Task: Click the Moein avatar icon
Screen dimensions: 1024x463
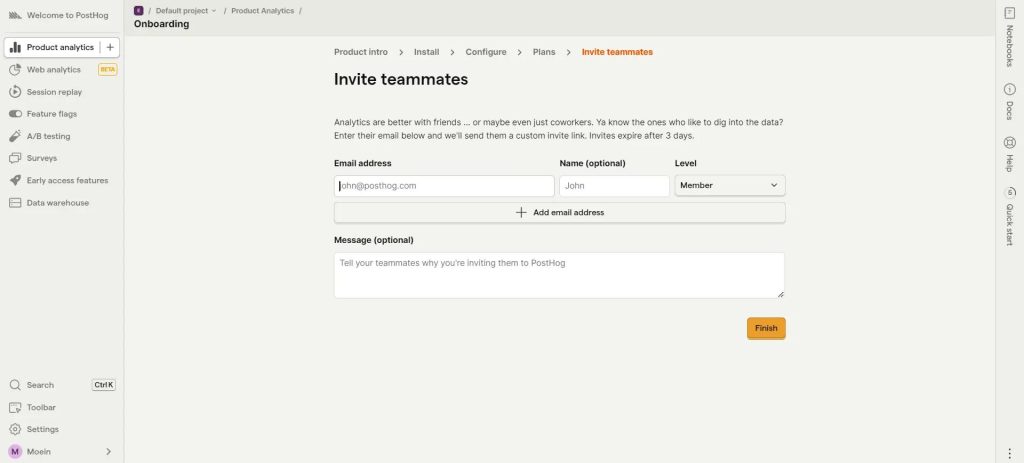Action: tap(15, 451)
